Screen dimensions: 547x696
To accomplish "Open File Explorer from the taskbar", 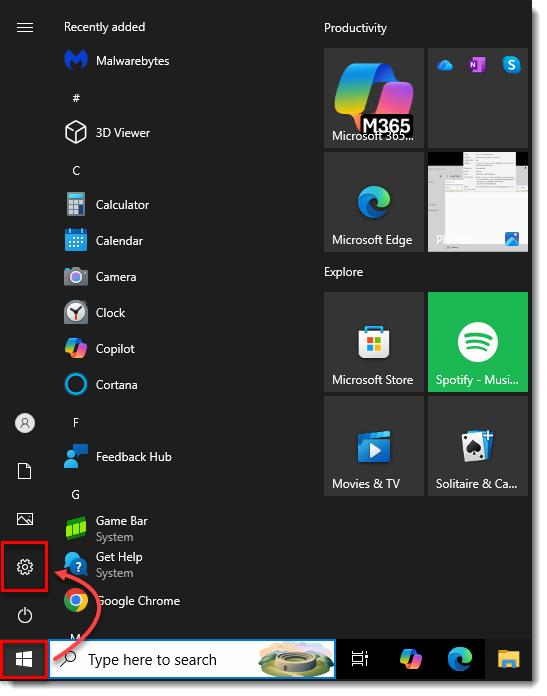I will click(509, 659).
